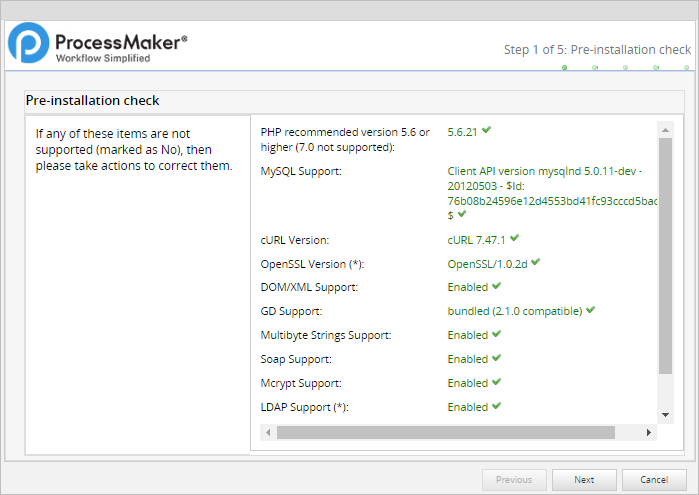Click green checkmark beside PHP version 5.6.21

point(487,130)
